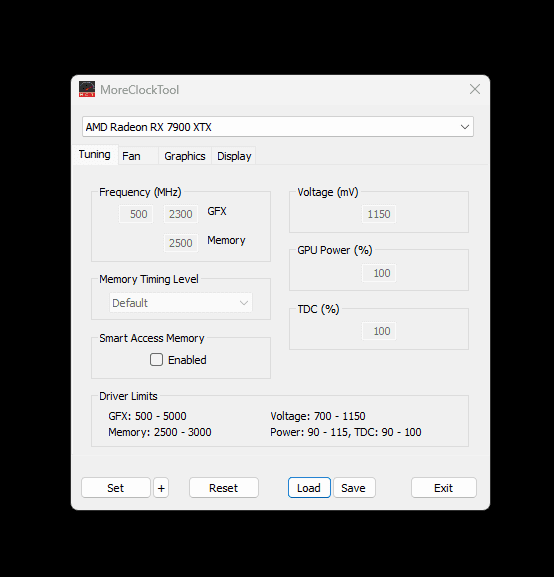Click the TDC percent field

379,331
